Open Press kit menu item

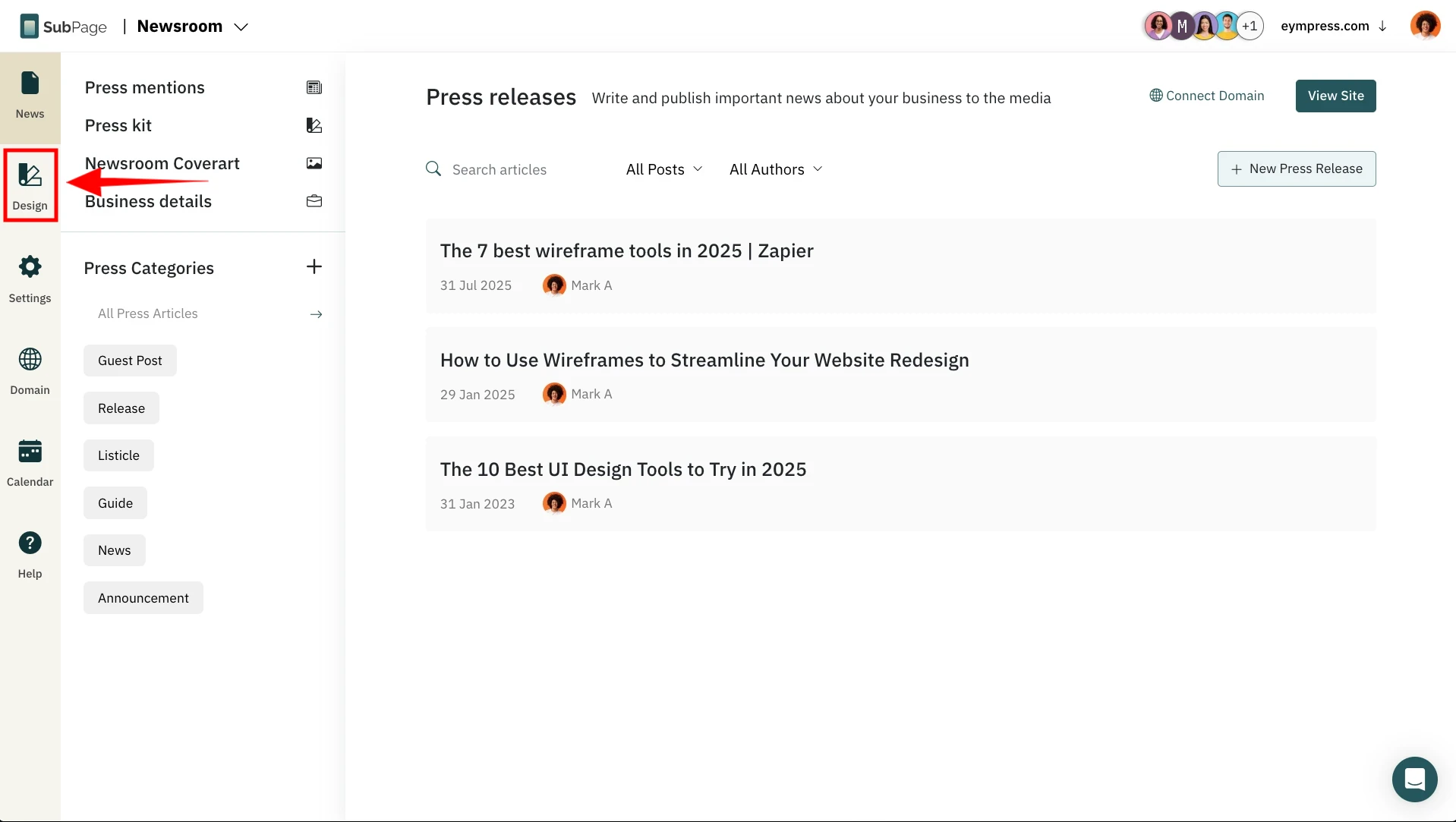click(118, 125)
